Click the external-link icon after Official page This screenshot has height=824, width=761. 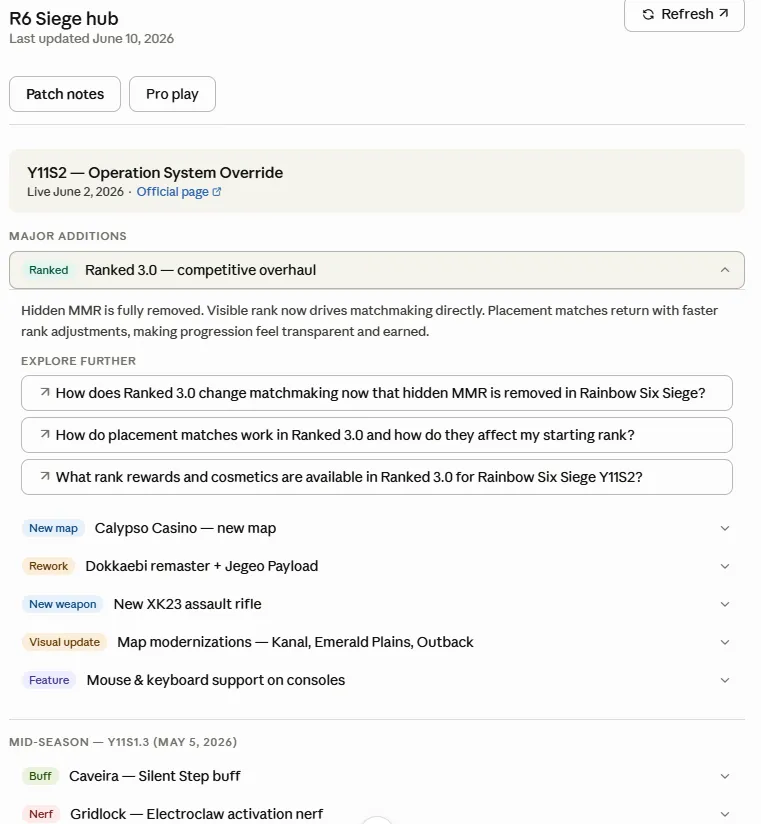[x=217, y=192]
